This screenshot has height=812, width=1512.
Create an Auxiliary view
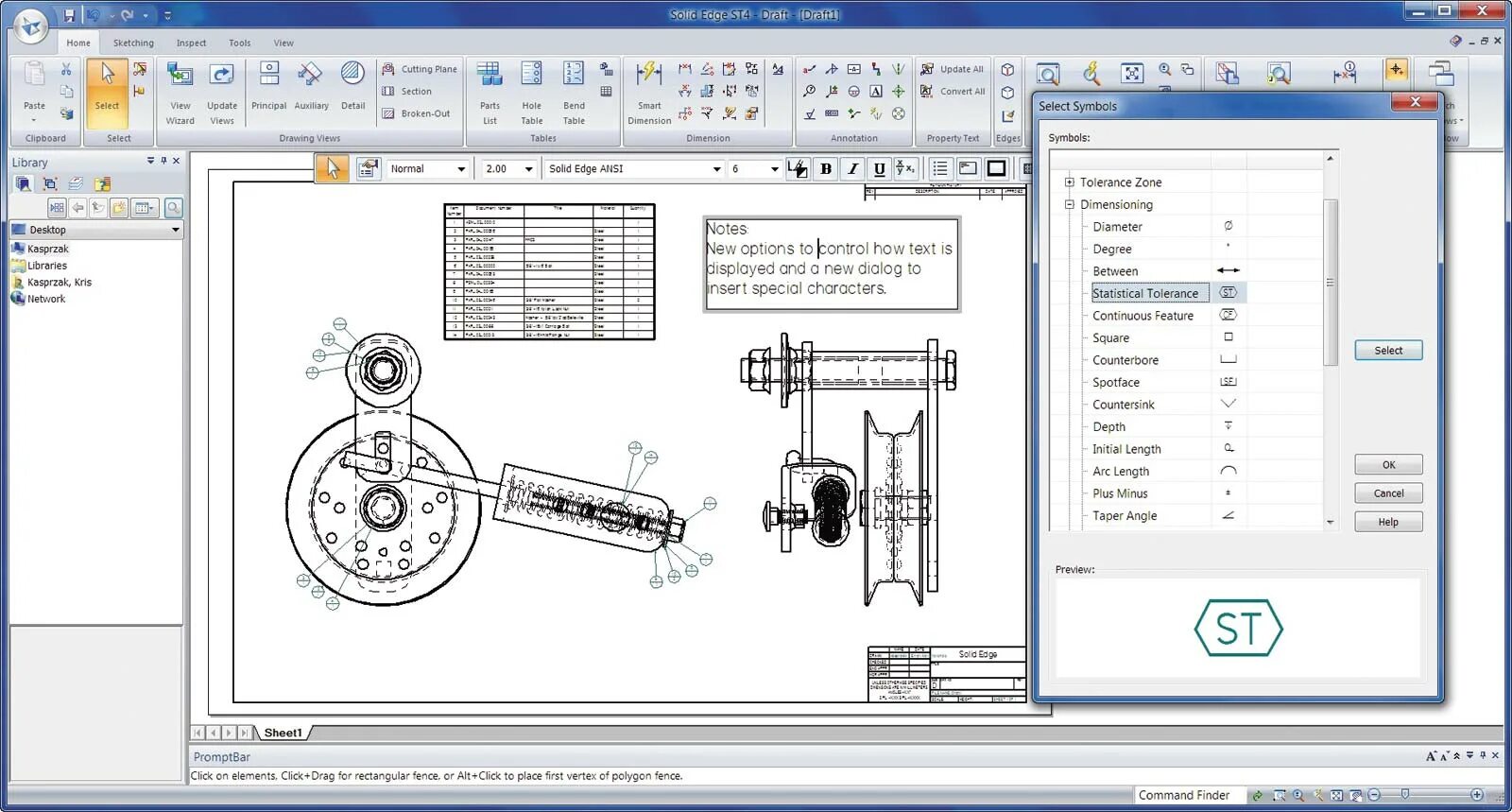311,87
